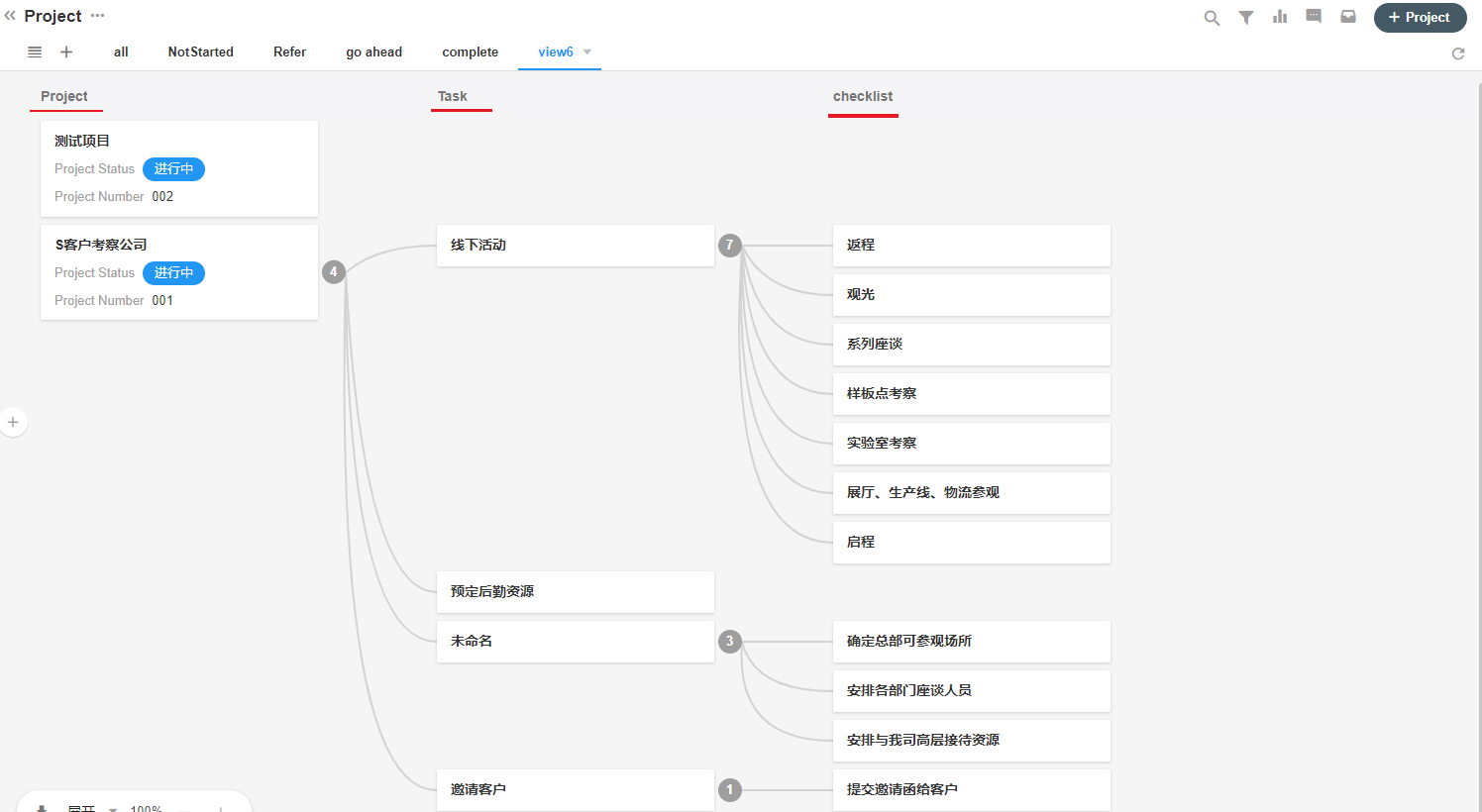This screenshot has height=812, width=1482.
Task: Open the view list hamburger icon
Action: tap(35, 52)
